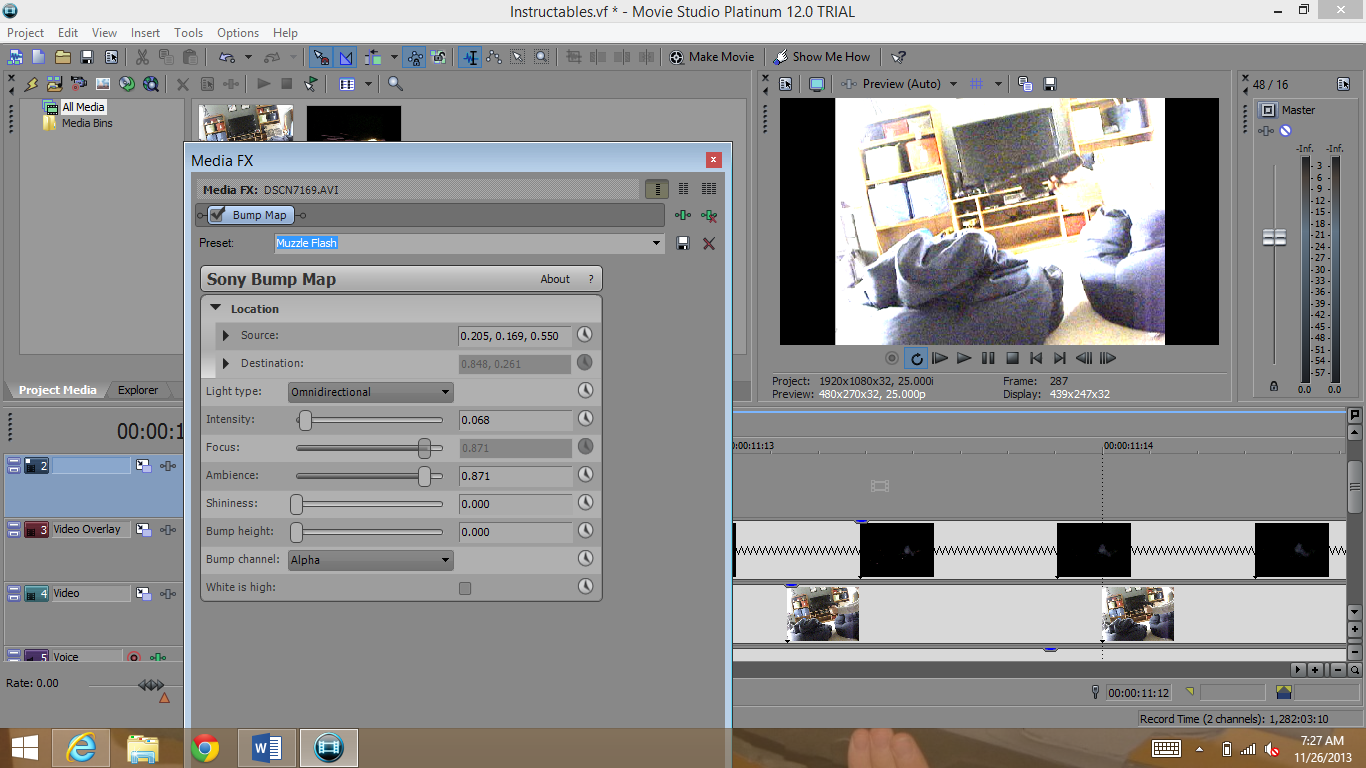Toggle Ignore Event Grouping toolbar button
Image resolution: width=1366 pixels, height=768 pixels.
(x=439, y=57)
